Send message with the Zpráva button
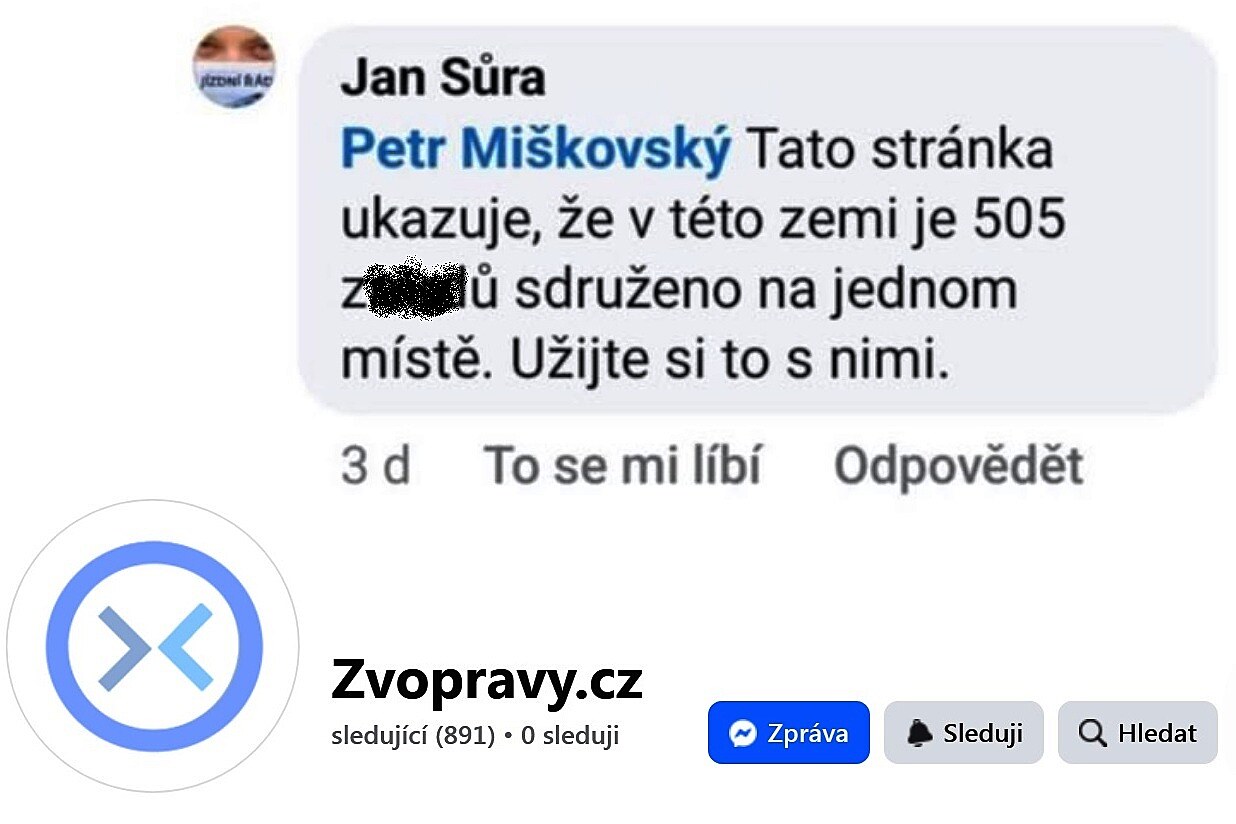The image size is (1236, 824). (x=789, y=733)
